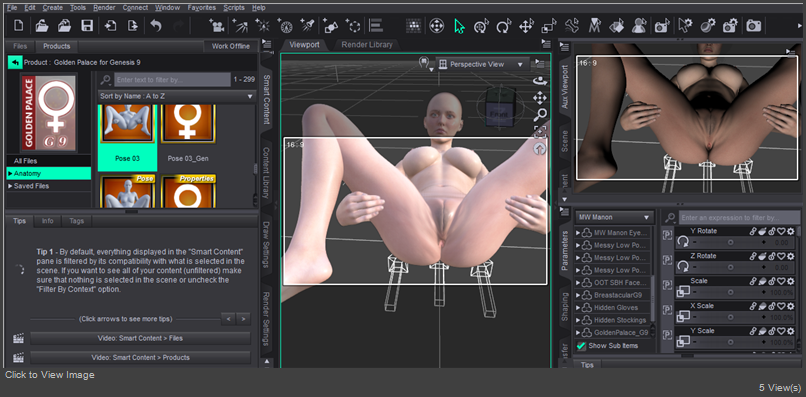Click the Y Rotate slider handle
This screenshot has width=806, height=397.
730,242
